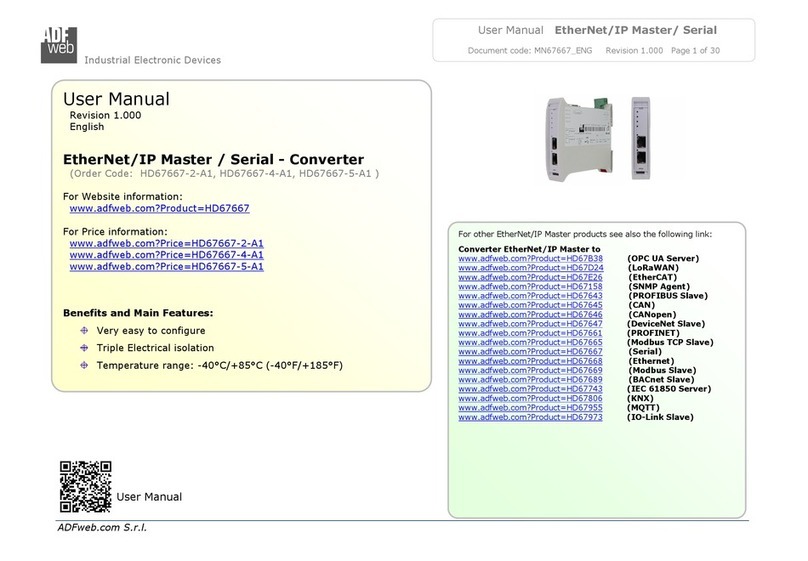Open the HD67955 MQTT link
Image resolution: width=808 pixels, height=561 pixels.
pos(530,407)
